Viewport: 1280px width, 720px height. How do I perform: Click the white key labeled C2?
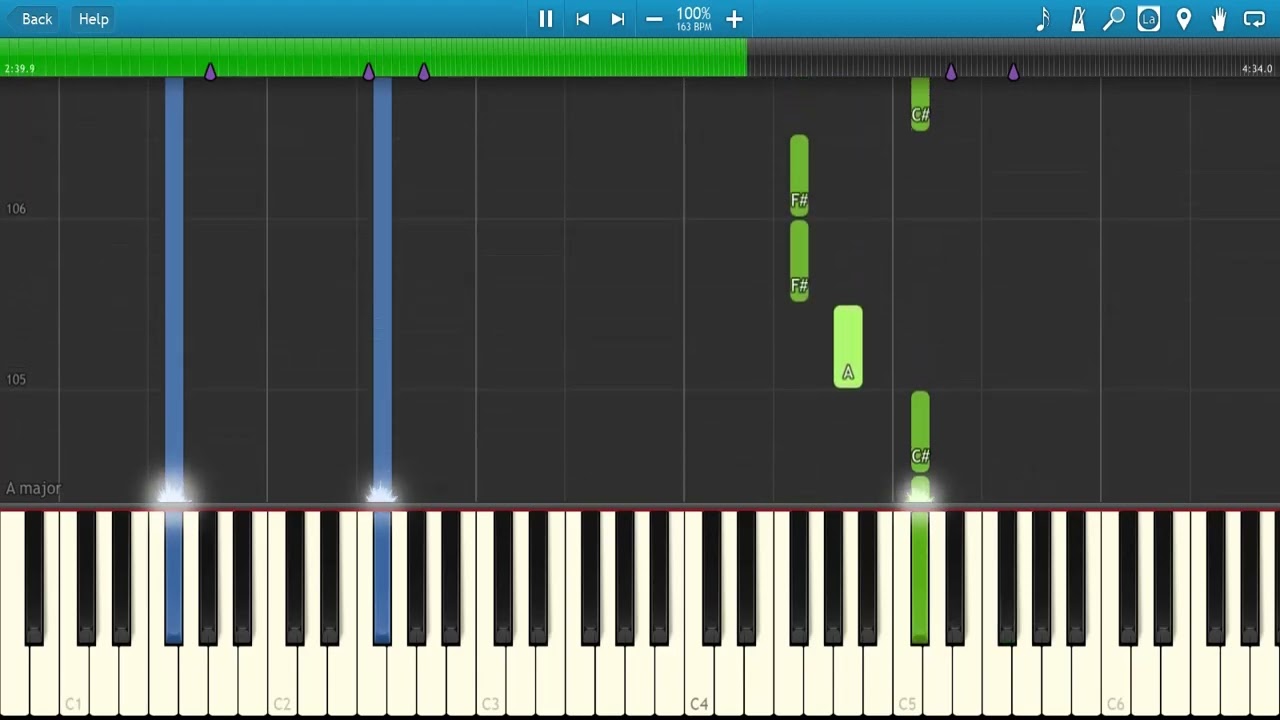282,680
